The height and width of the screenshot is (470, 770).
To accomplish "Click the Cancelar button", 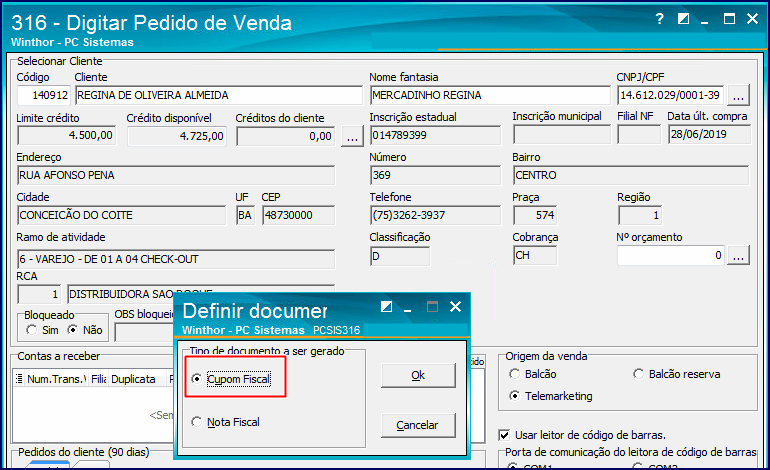I will click(418, 425).
